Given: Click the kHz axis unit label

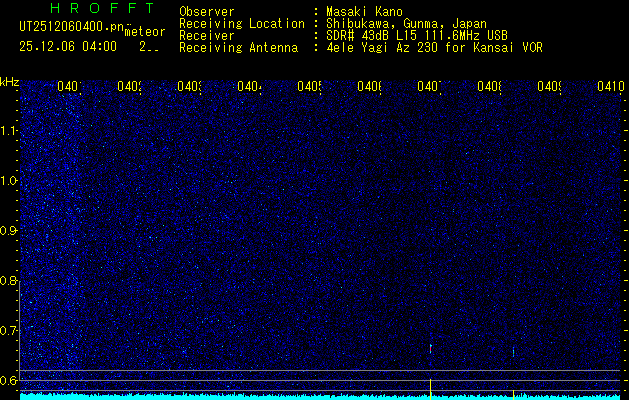Looking at the screenshot, I should (9, 82).
